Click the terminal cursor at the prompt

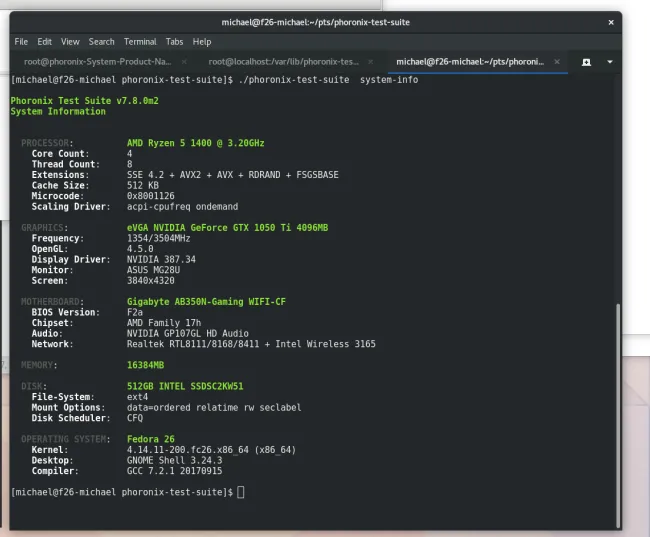coord(241,492)
